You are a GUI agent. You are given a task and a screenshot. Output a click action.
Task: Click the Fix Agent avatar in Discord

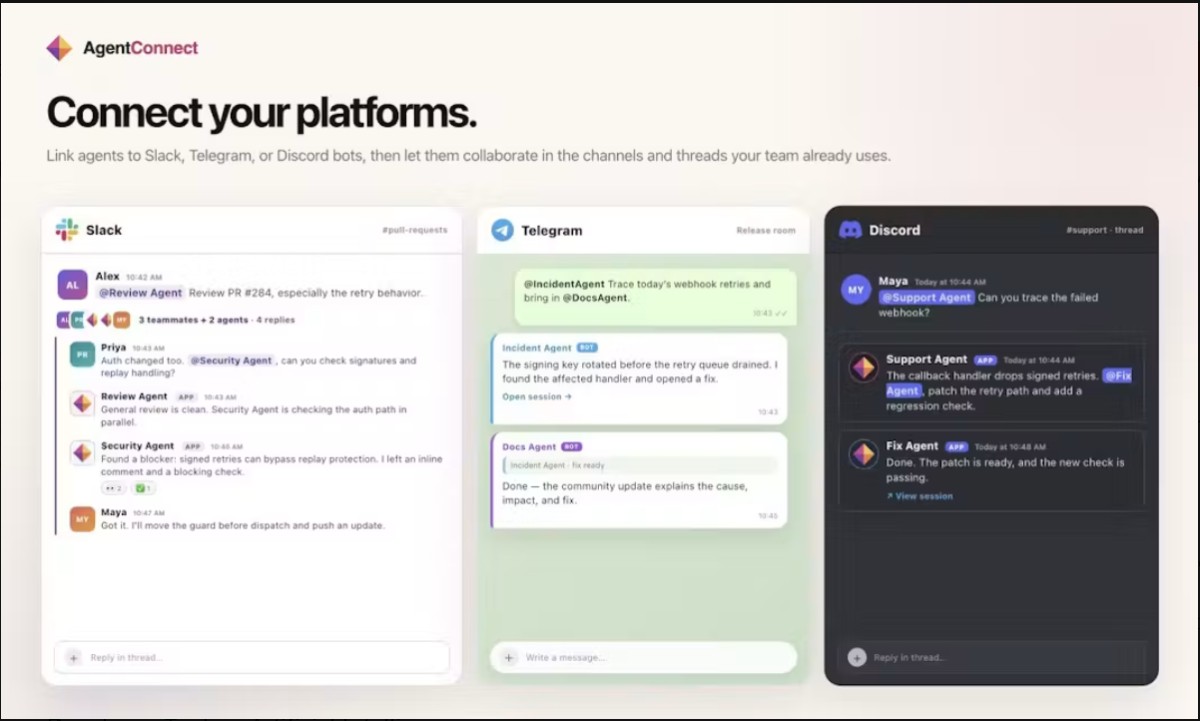coord(863,454)
